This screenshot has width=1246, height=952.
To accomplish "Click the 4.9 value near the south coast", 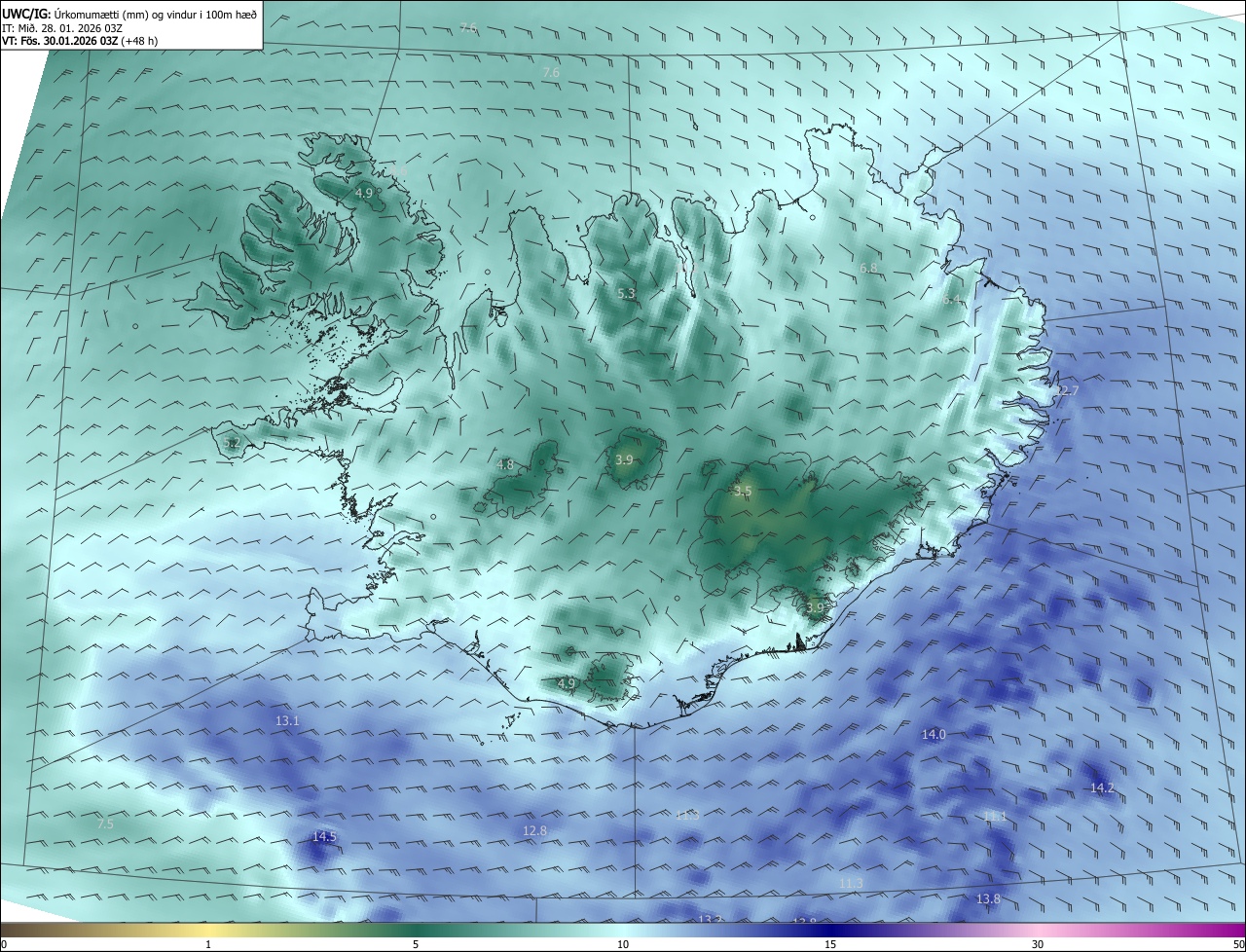I will pos(566,683).
